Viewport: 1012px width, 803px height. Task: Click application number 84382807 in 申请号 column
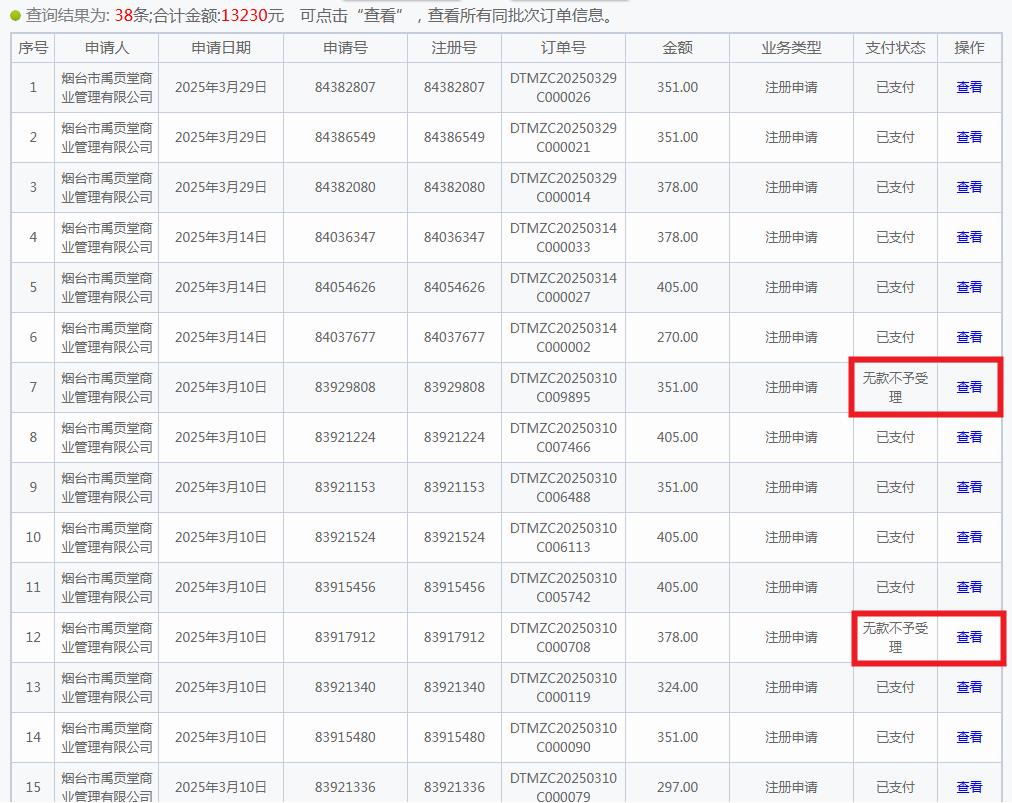pyautogui.click(x=345, y=87)
